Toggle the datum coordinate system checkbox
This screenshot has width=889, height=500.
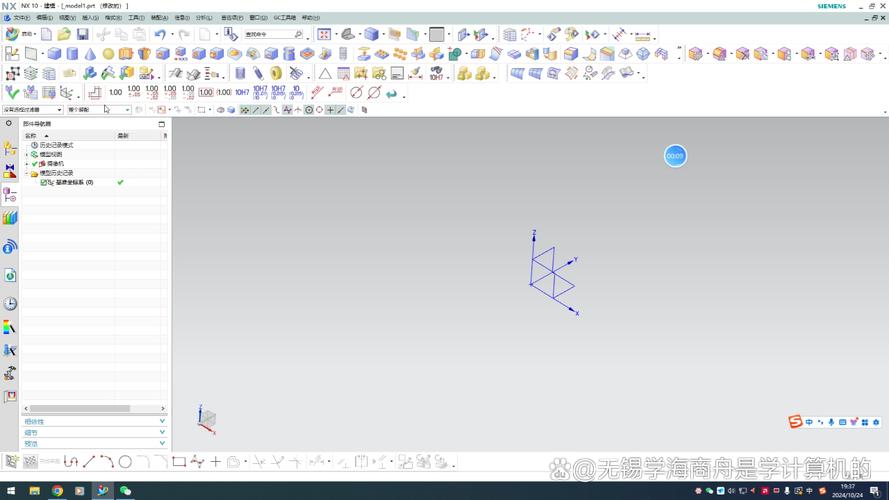44,183
